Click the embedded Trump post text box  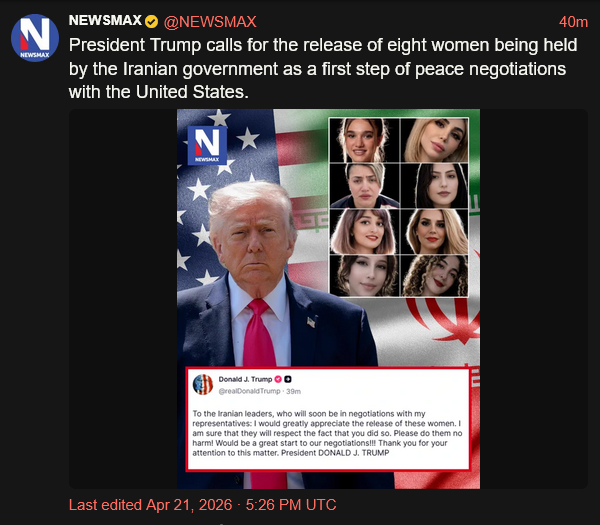328,419
